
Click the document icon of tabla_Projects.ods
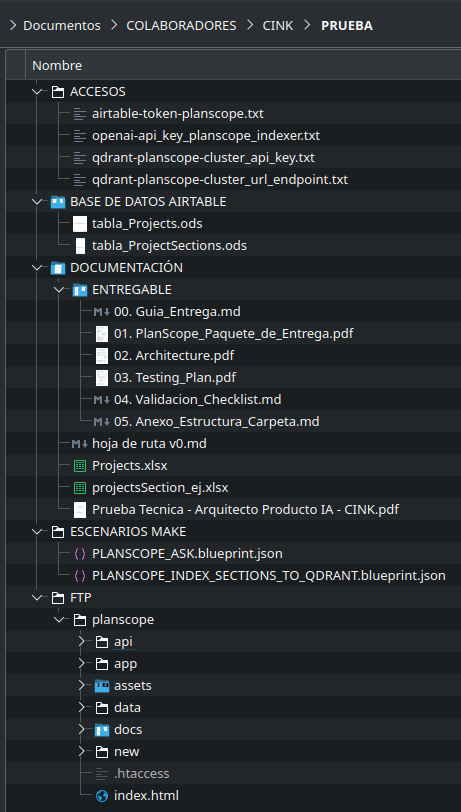pyautogui.click(x=80, y=224)
